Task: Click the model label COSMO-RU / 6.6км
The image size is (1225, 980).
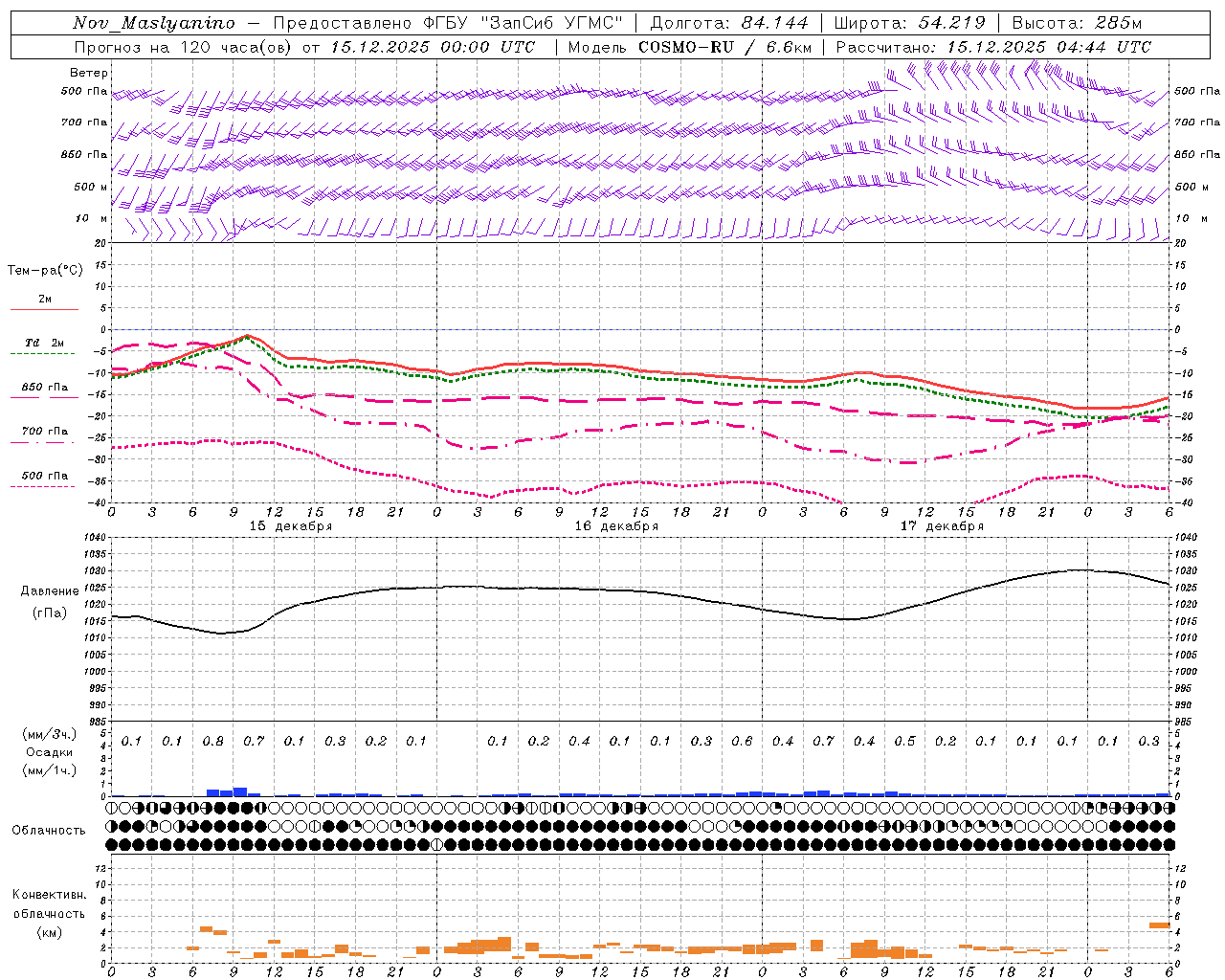Action: point(724,47)
